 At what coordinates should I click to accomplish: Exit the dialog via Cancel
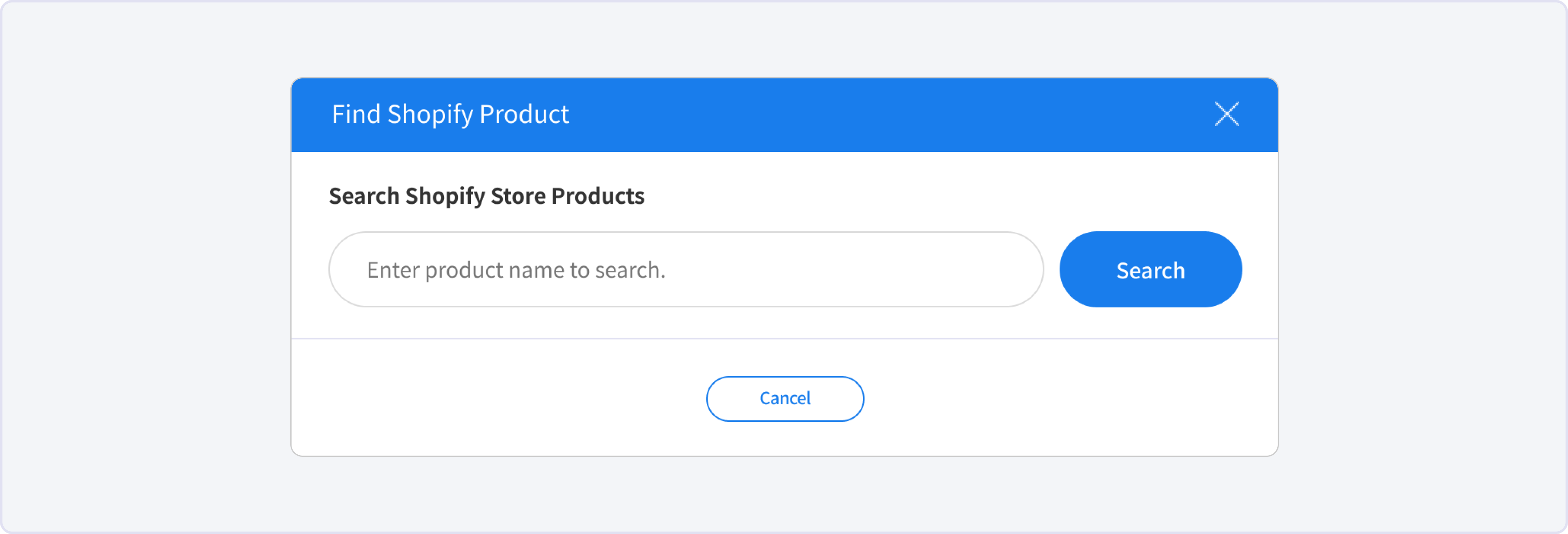(784, 398)
